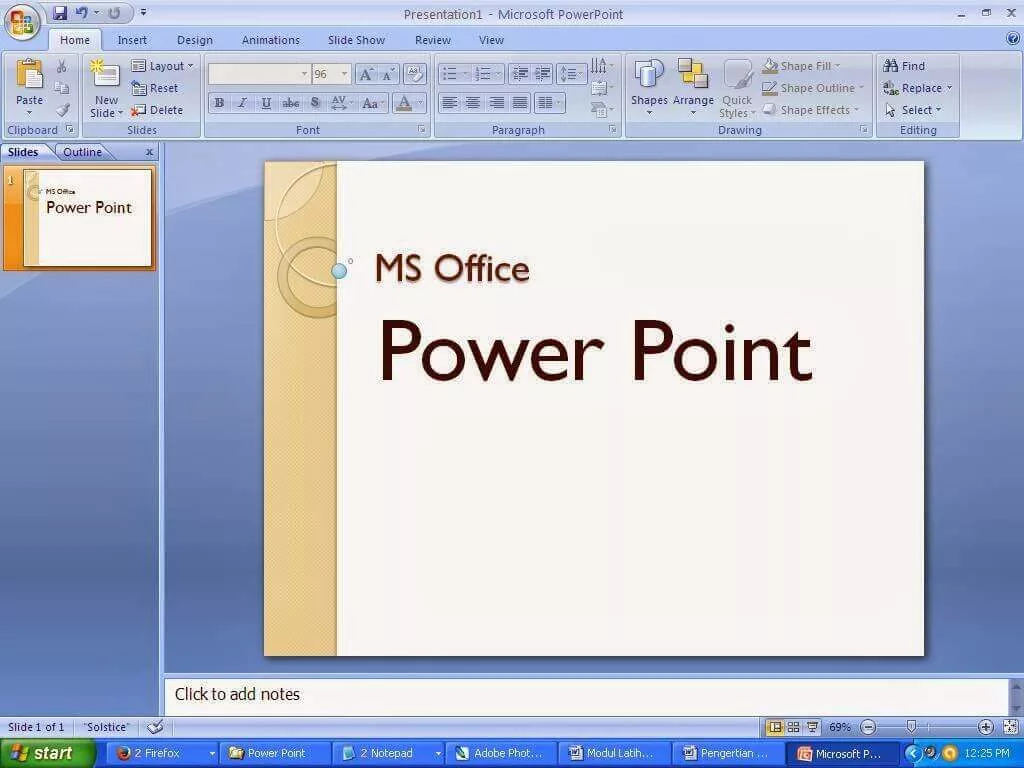
Task: Click the Clear Formatting icon
Action: tap(415, 74)
